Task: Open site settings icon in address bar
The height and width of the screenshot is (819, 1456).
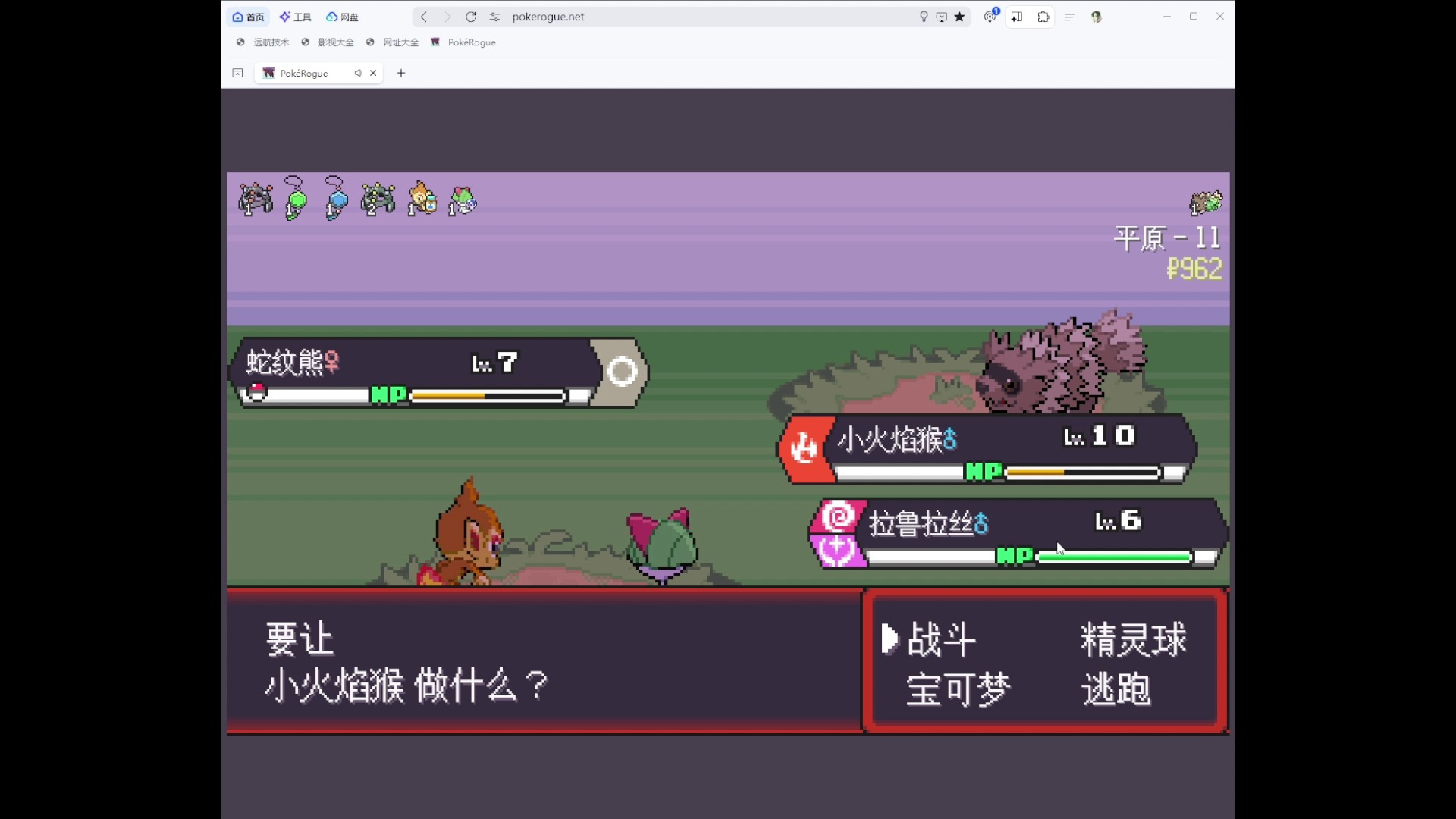Action: pyautogui.click(x=494, y=17)
